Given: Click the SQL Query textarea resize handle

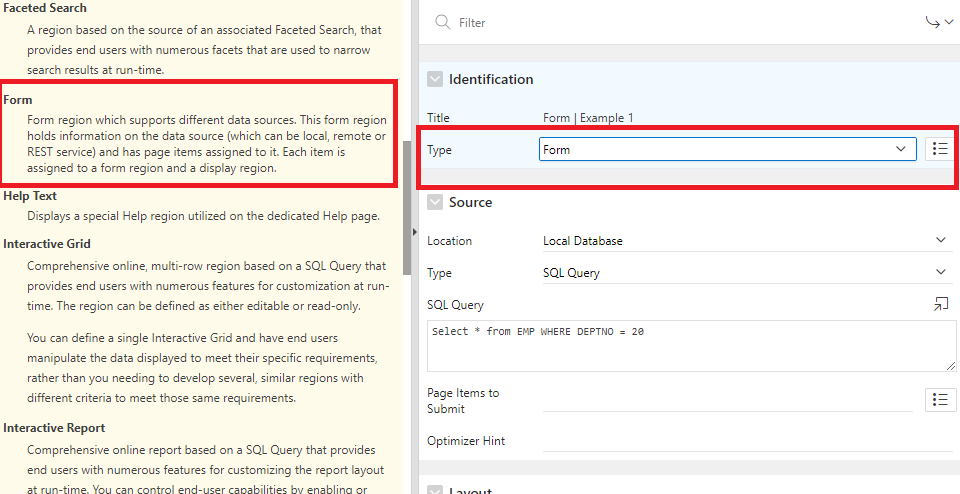Looking at the screenshot, I should (x=950, y=365).
